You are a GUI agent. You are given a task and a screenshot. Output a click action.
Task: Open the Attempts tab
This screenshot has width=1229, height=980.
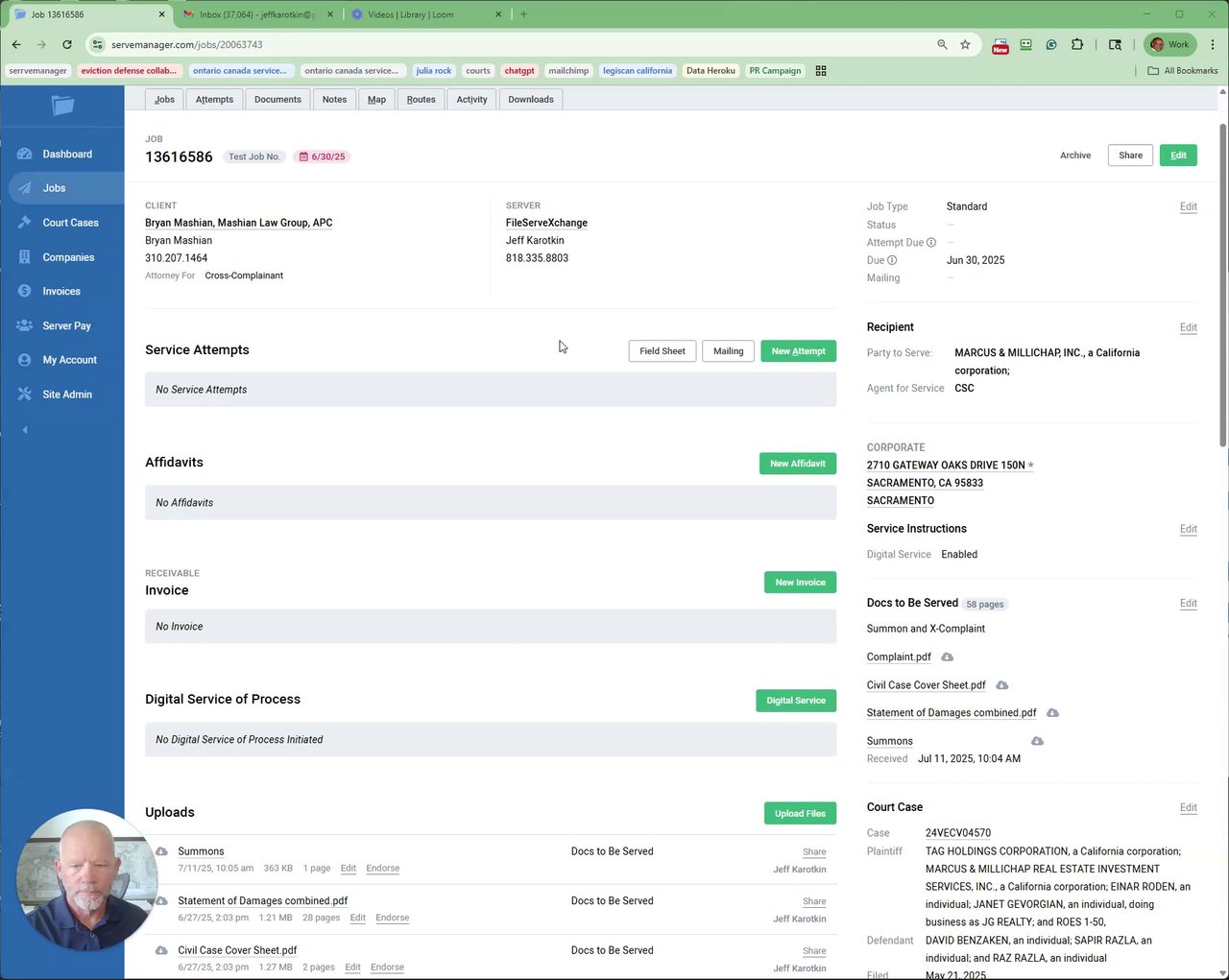pyautogui.click(x=214, y=100)
